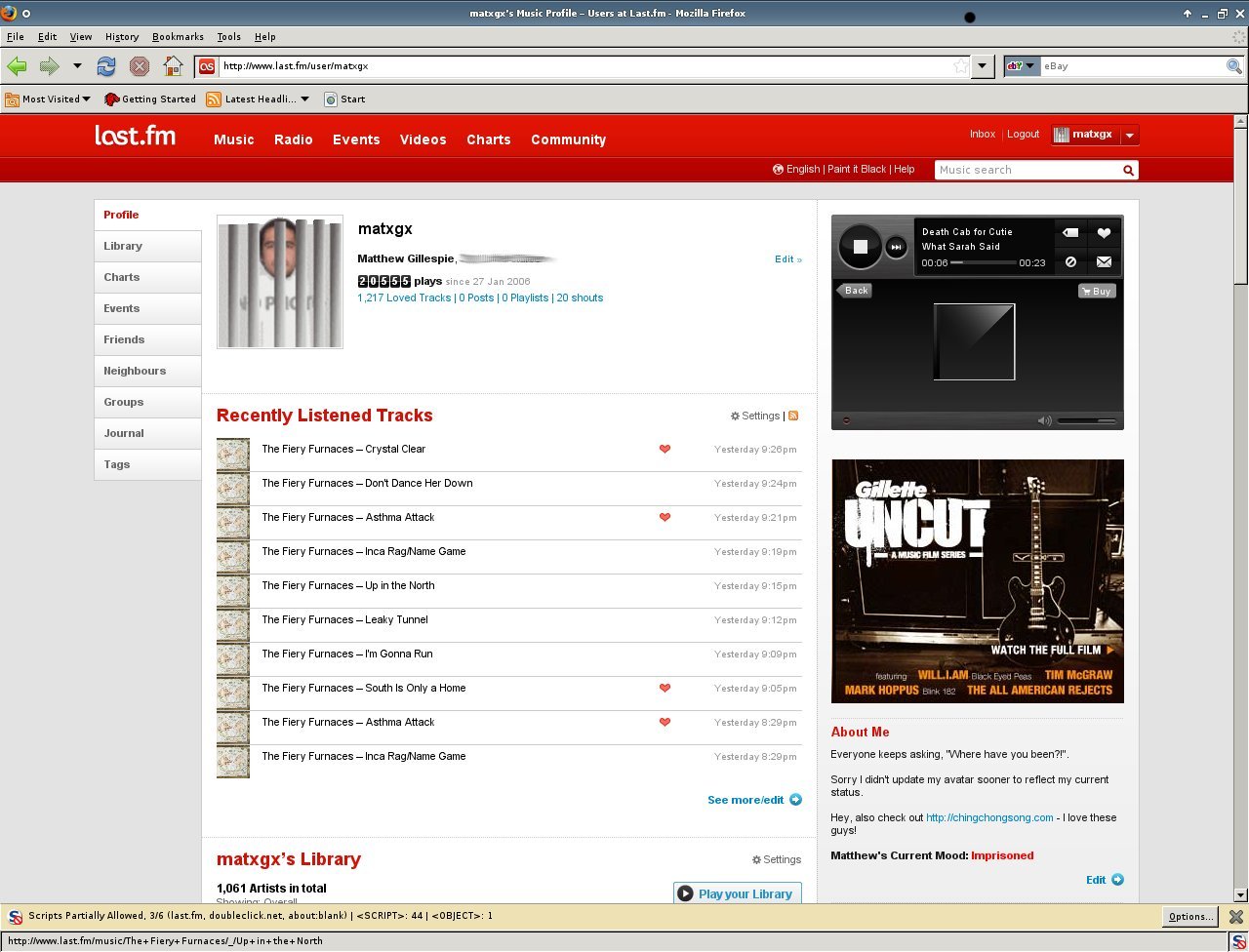1249x952 pixels.
Task: Adjust the player volume slider
Action: tap(1086, 420)
